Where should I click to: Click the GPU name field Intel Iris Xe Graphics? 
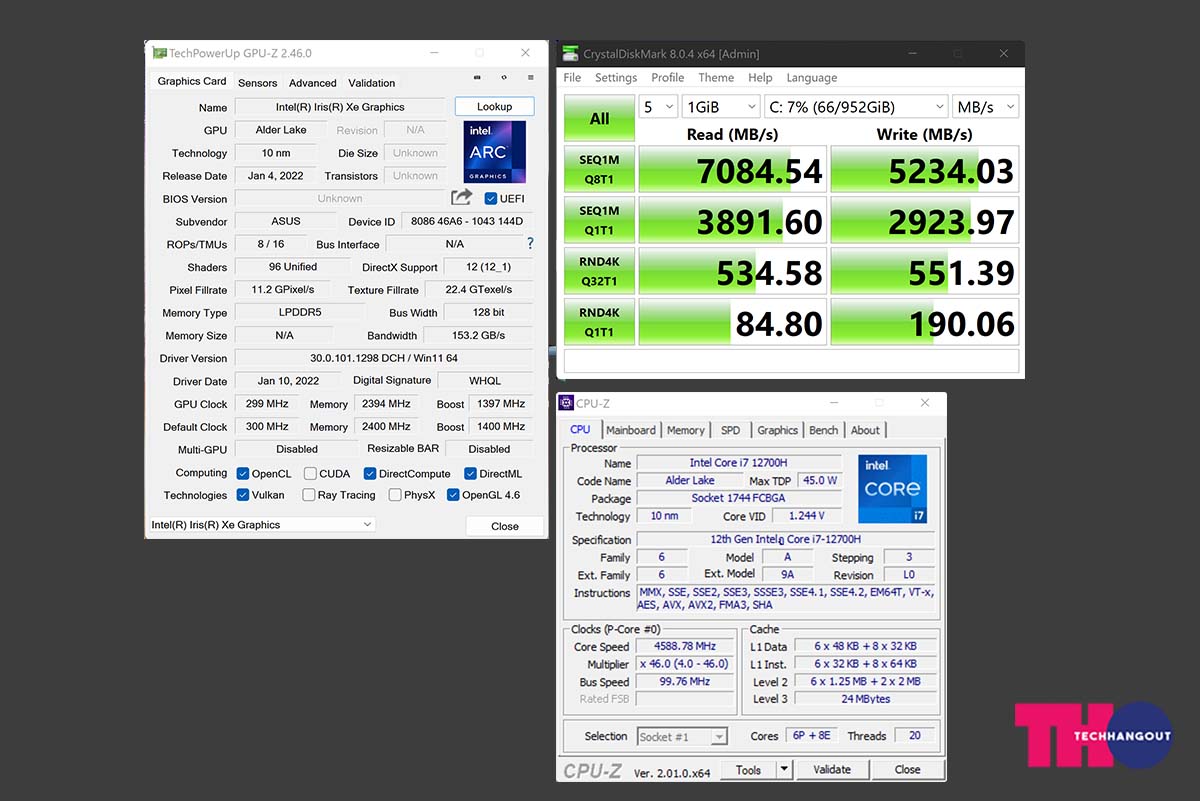pos(340,107)
